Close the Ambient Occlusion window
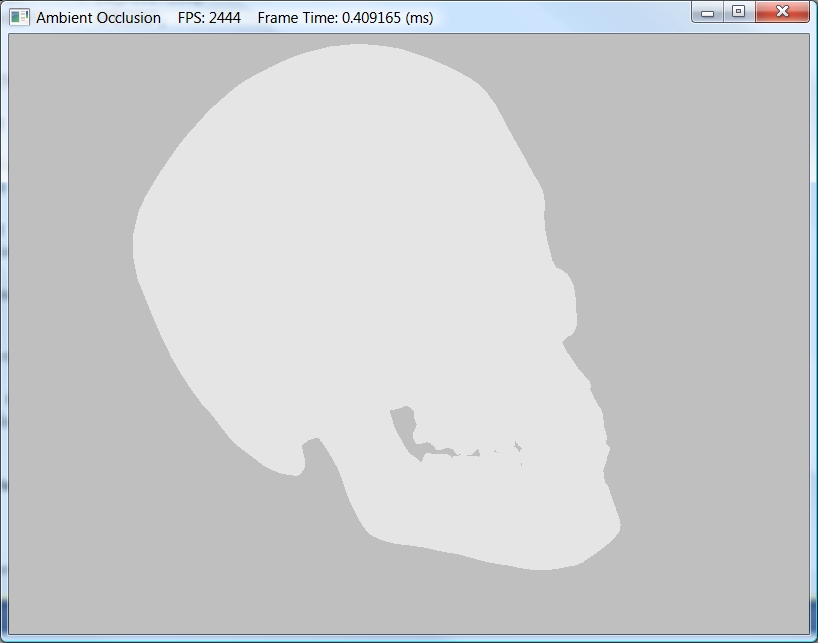Screen dimensions: 818x643 (x=782, y=12)
